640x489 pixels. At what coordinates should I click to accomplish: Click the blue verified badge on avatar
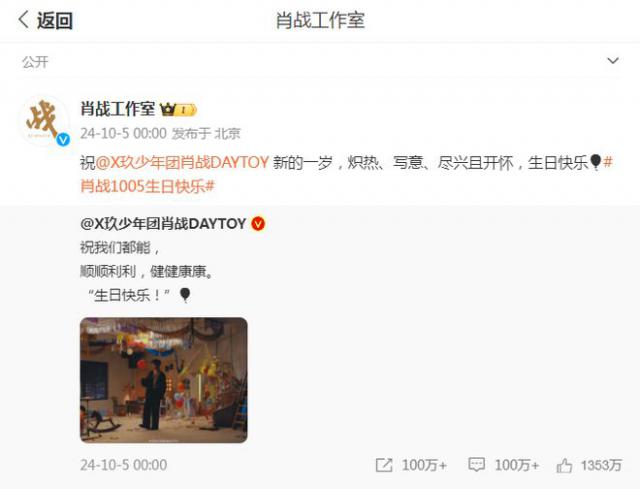click(x=63, y=140)
